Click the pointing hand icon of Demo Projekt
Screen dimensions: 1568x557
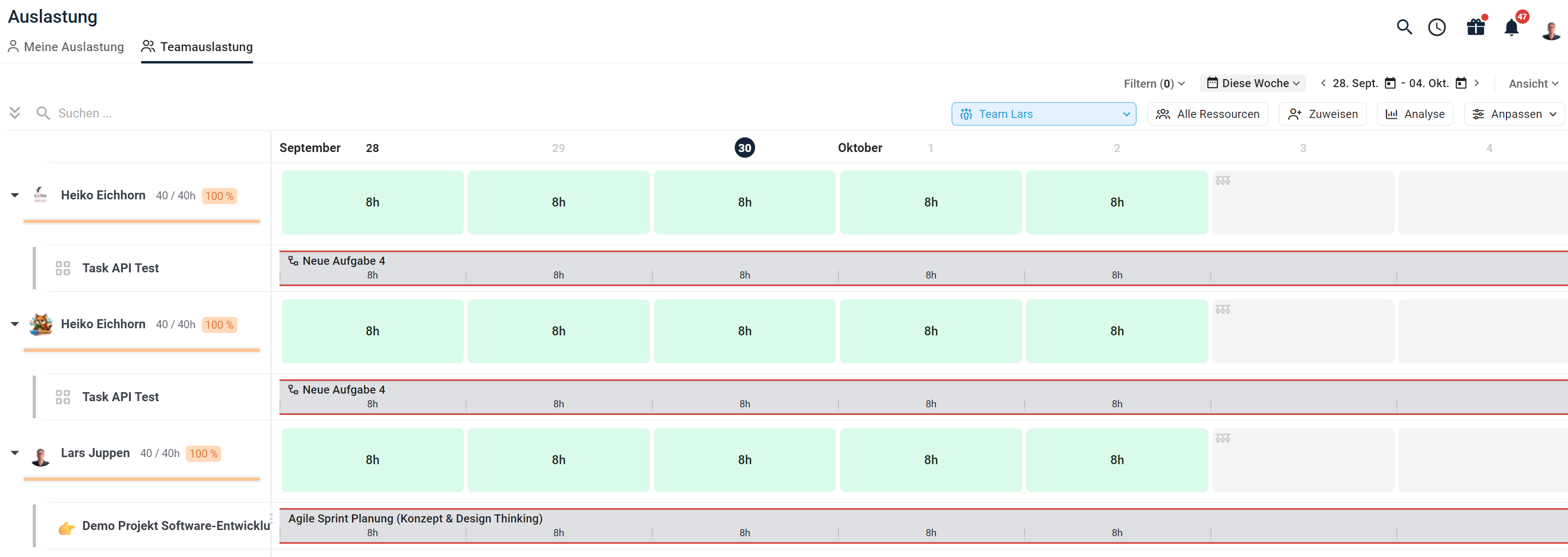(x=66, y=527)
